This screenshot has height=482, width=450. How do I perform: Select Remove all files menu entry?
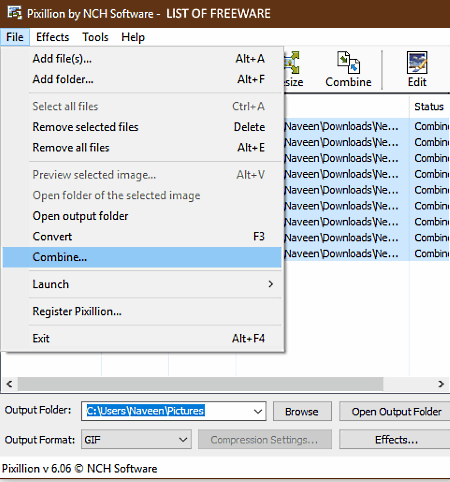pos(142,148)
